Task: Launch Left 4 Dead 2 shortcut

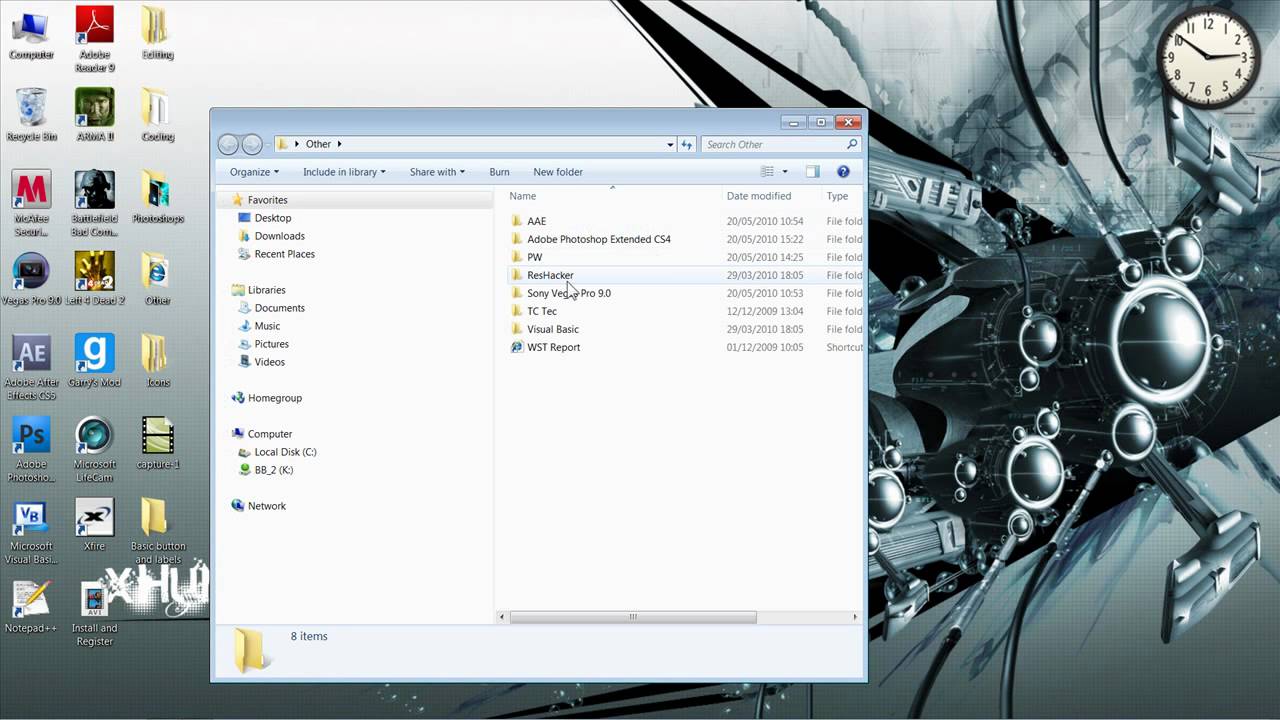Action: (95, 279)
